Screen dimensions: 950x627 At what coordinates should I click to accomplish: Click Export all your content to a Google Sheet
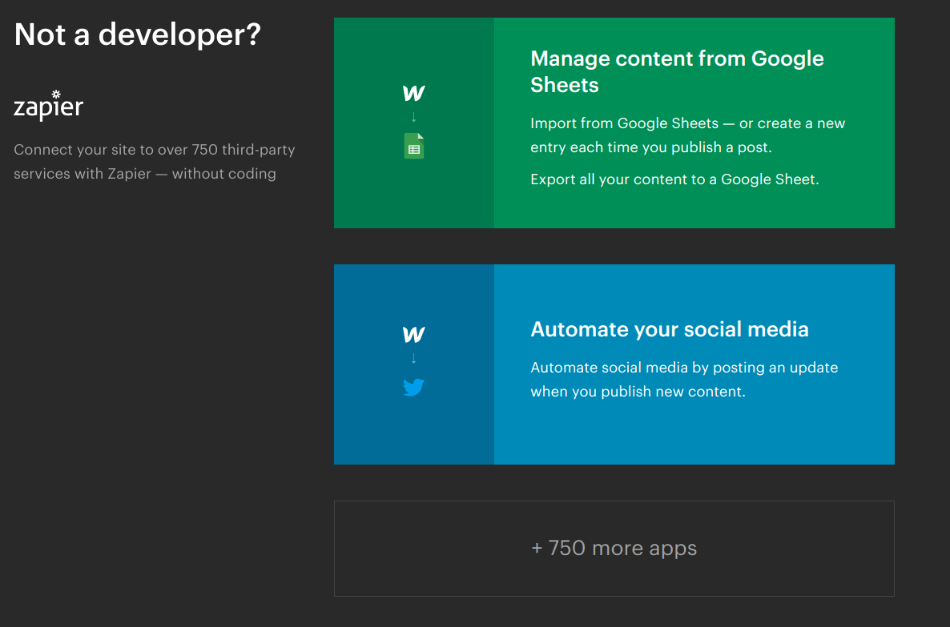click(x=674, y=179)
